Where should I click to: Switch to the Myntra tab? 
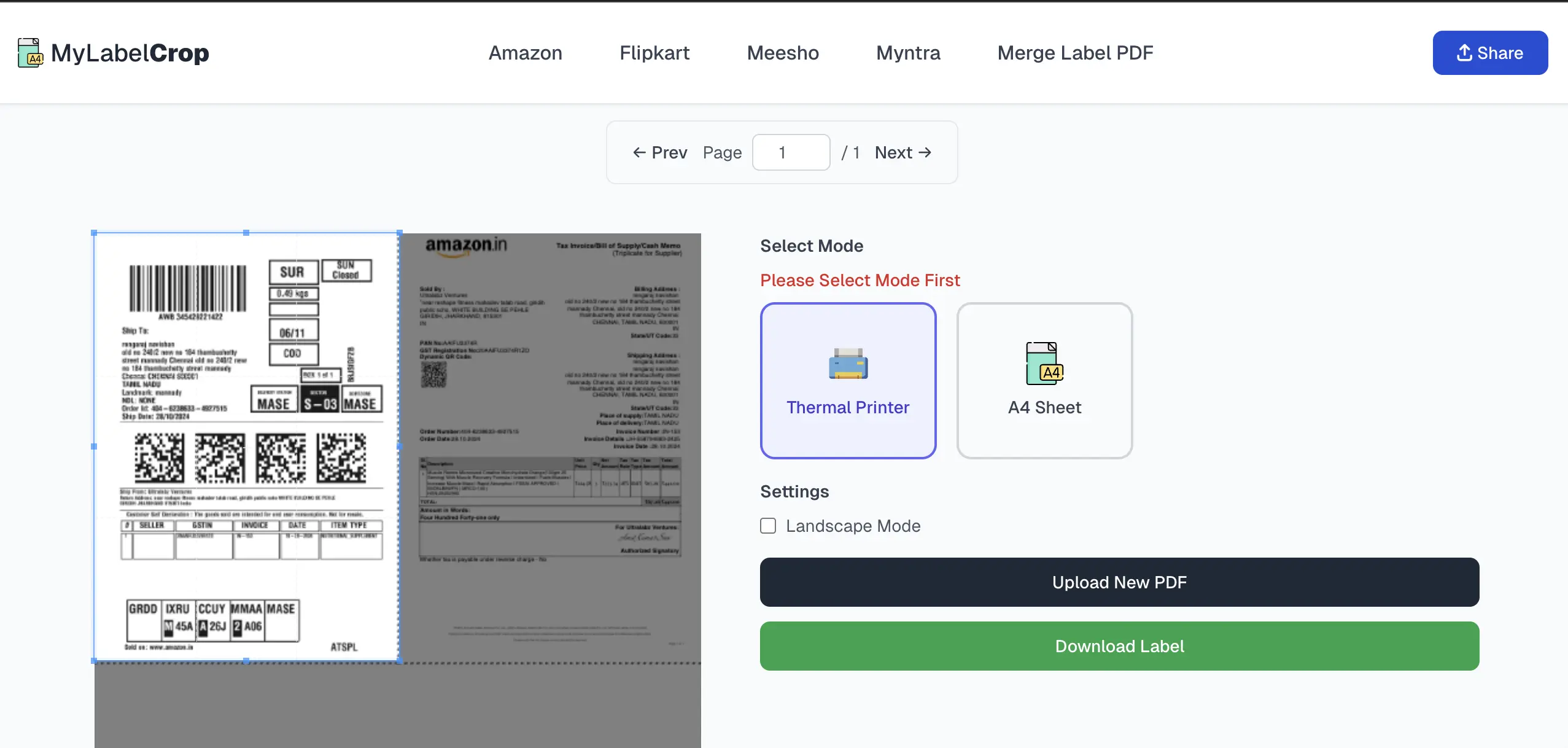[x=907, y=53]
